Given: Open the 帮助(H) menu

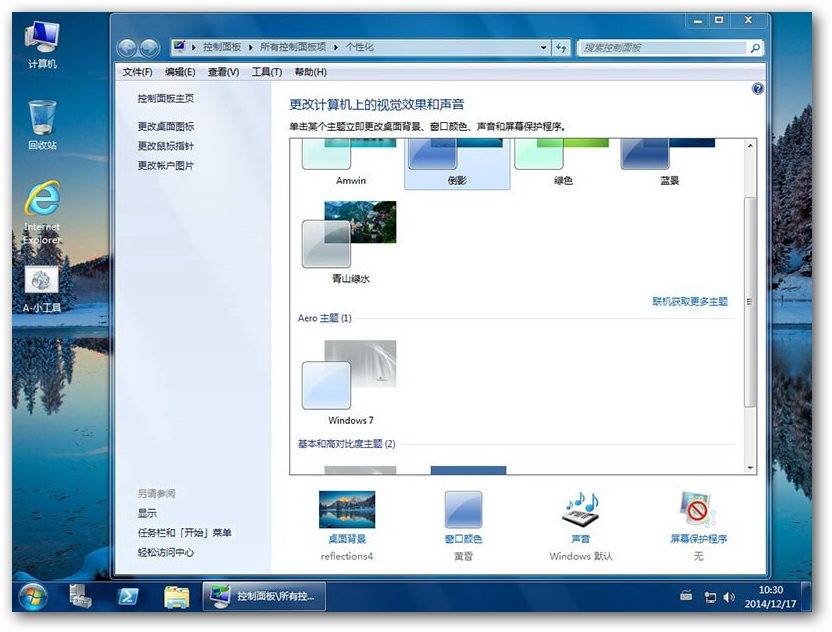Looking at the screenshot, I should pyautogui.click(x=310, y=72).
